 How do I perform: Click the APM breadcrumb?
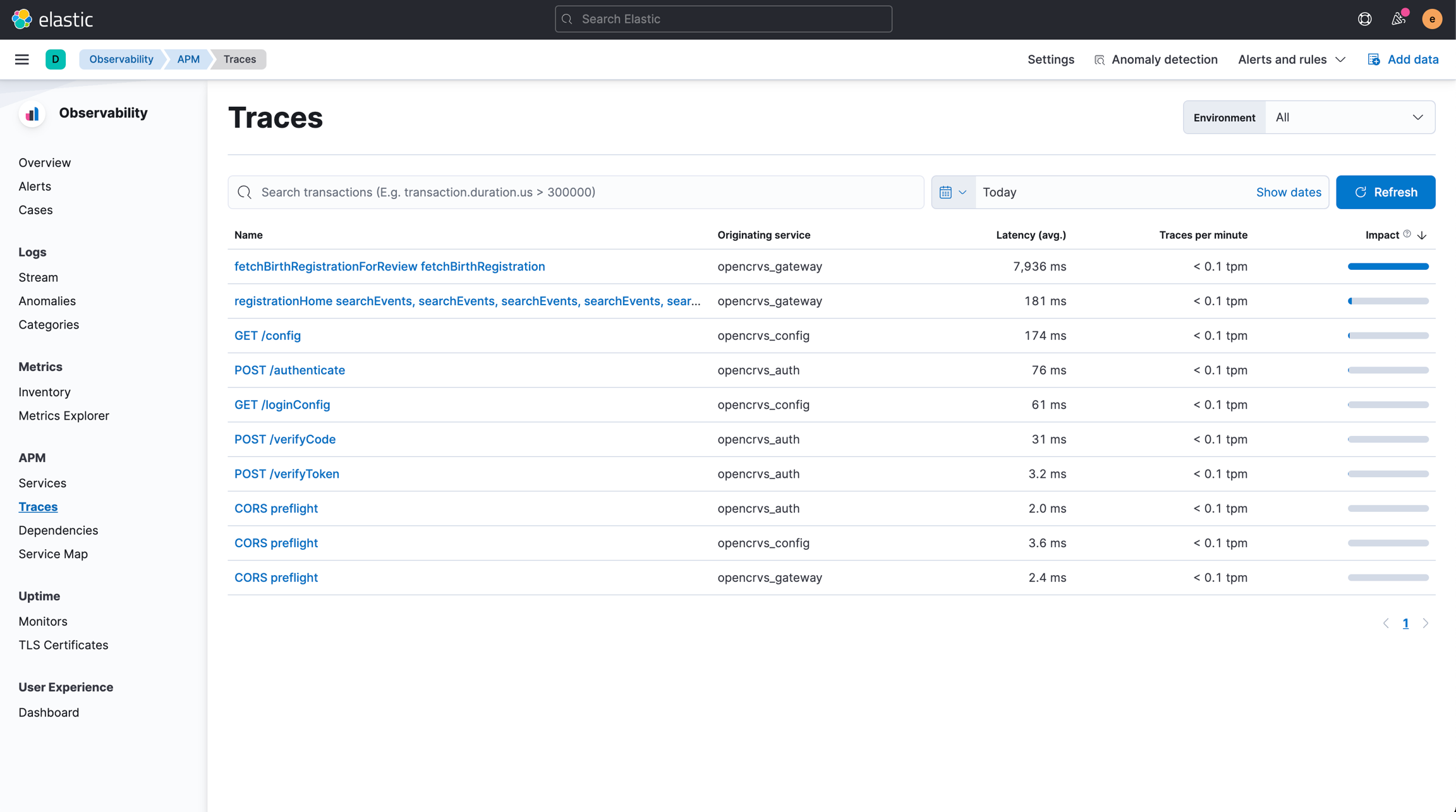[x=188, y=59]
